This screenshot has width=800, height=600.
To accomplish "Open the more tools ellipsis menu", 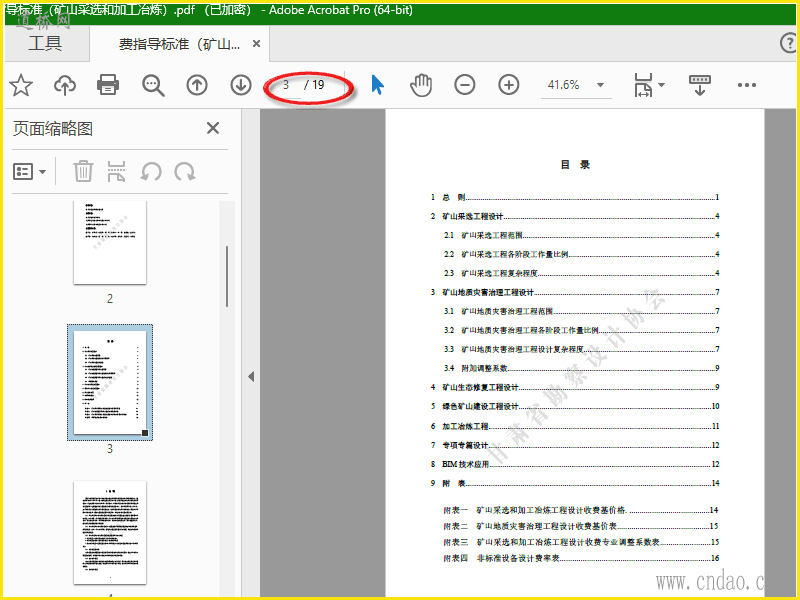I will coord(746,85).
